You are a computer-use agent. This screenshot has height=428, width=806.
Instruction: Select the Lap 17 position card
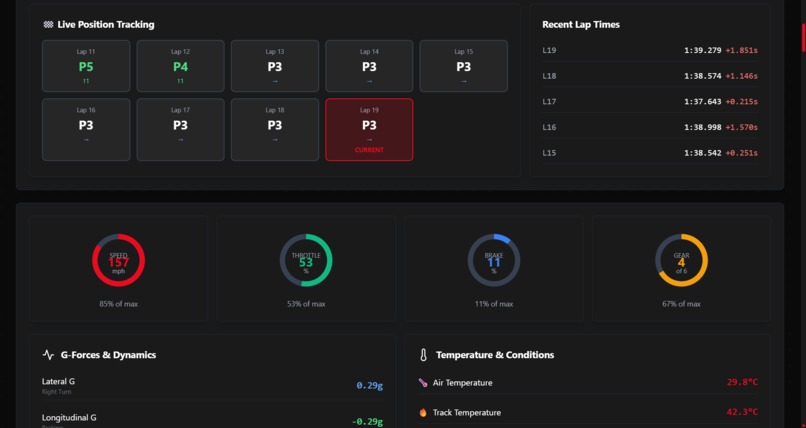180,129
